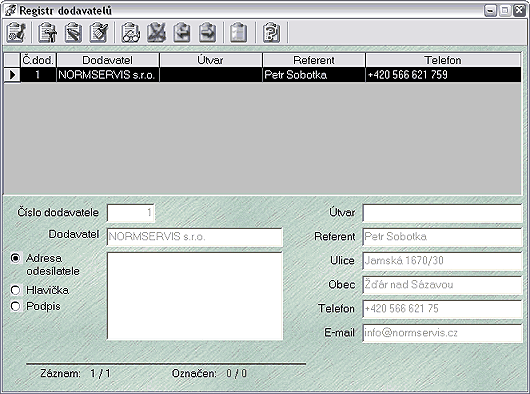Click the Označen 0 / 0 status value
Viewport: 530px width, 394px height.
click(x=237, y=374)
